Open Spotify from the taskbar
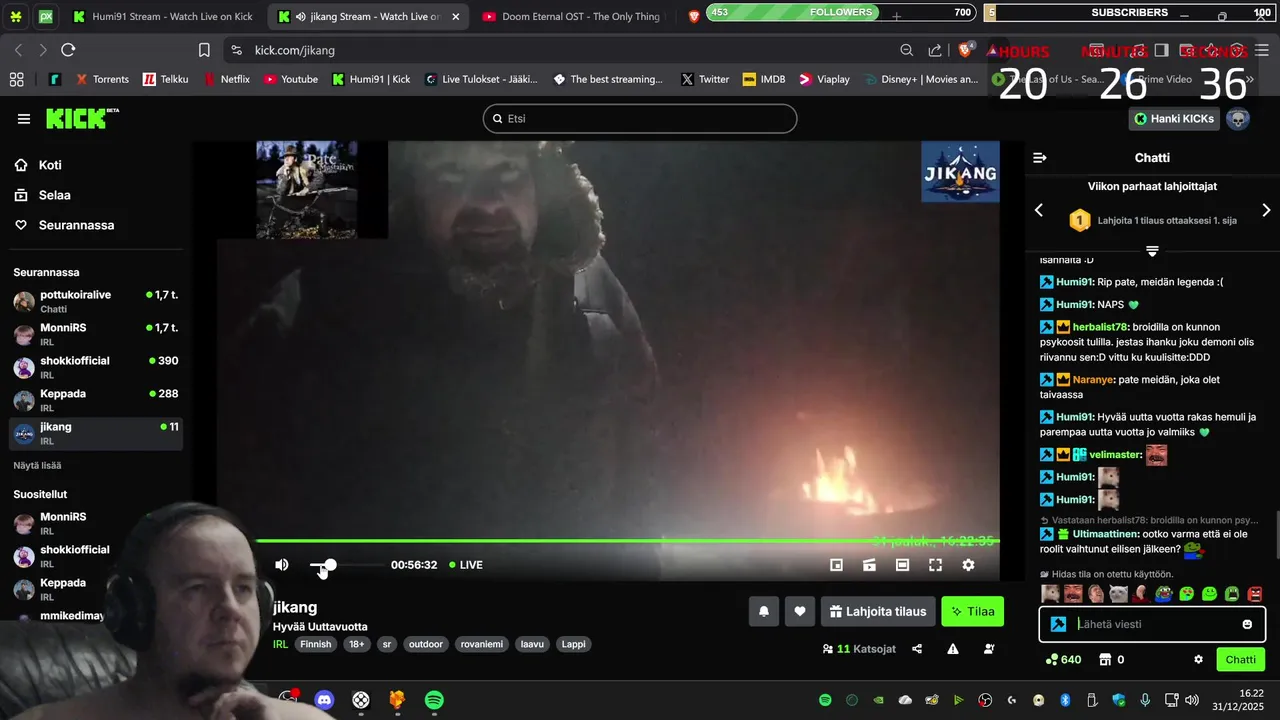Viewport: 1280px width, 720px height. point(434,700)
